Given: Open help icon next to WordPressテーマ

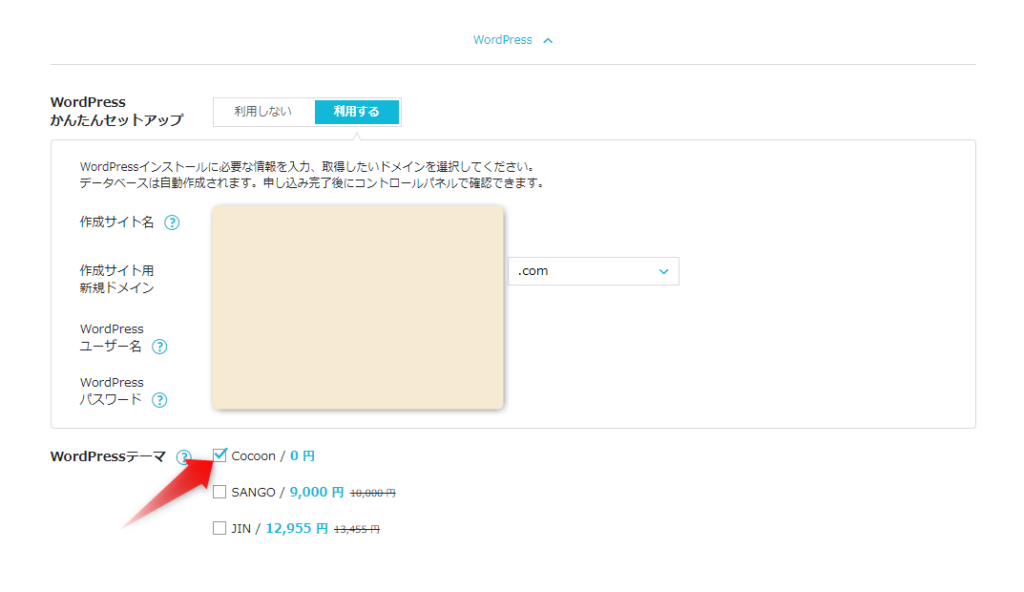Looking at the screenshot, I should point(184,457).
